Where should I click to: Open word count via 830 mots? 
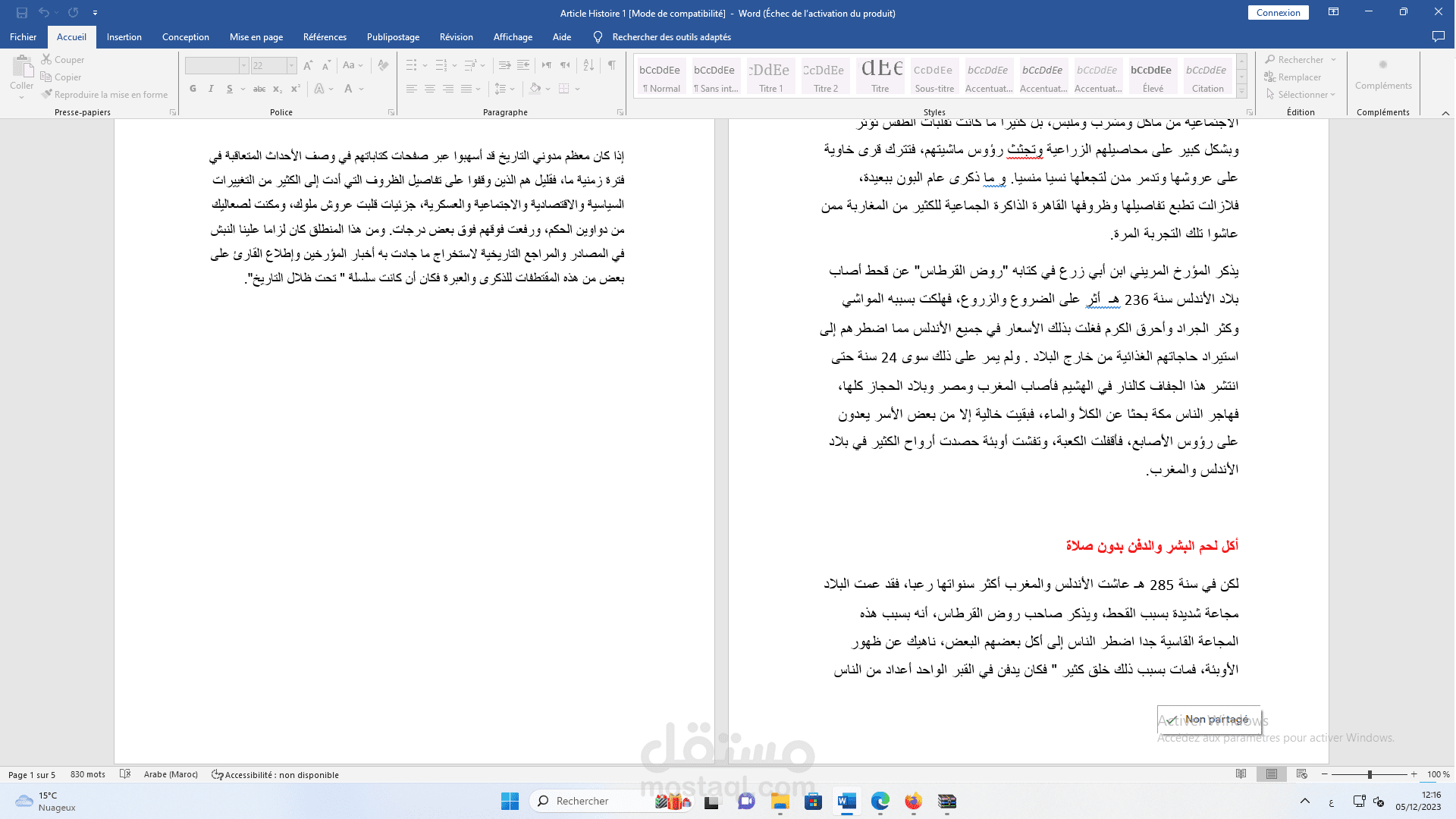(86, 774)
